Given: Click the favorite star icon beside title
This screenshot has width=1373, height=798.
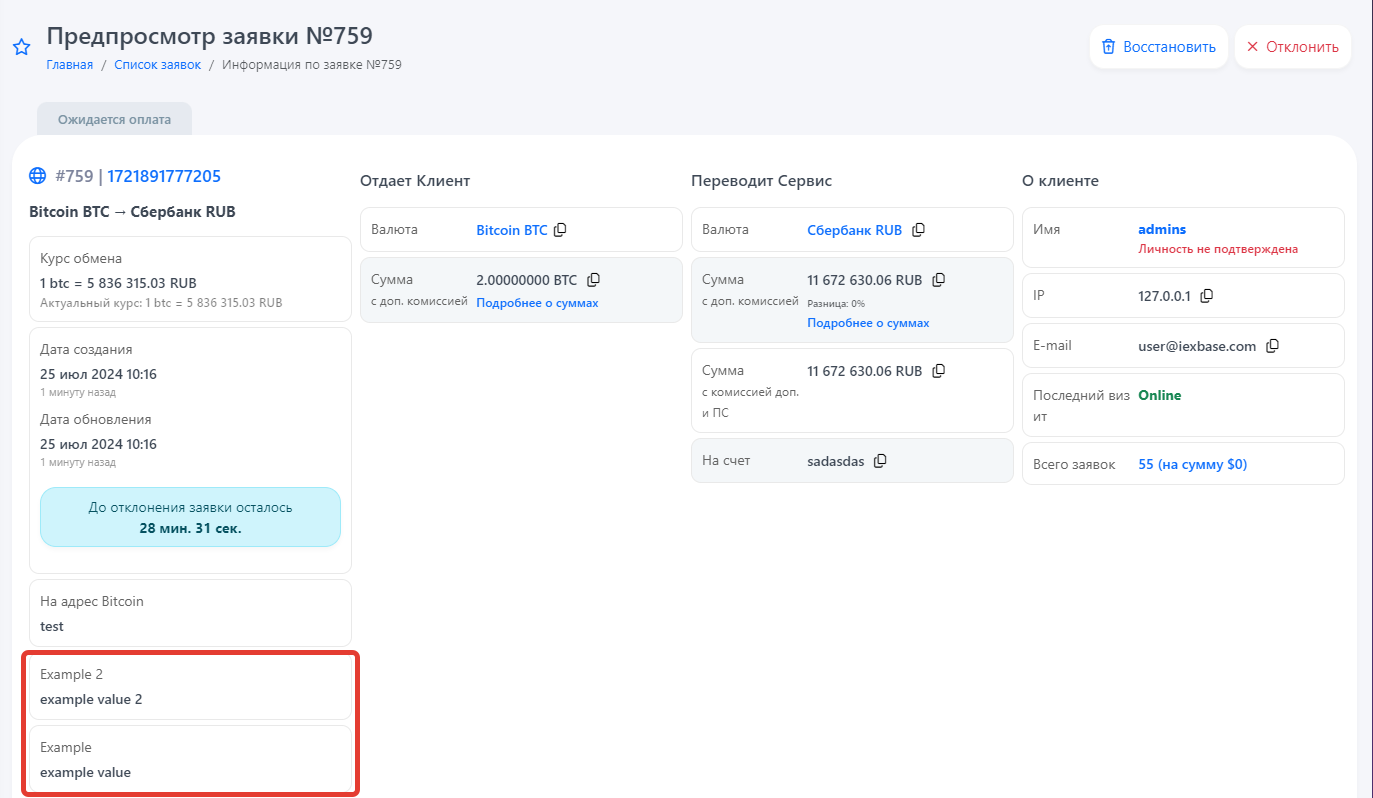Looking at the screenshot, I should point(21,48).
